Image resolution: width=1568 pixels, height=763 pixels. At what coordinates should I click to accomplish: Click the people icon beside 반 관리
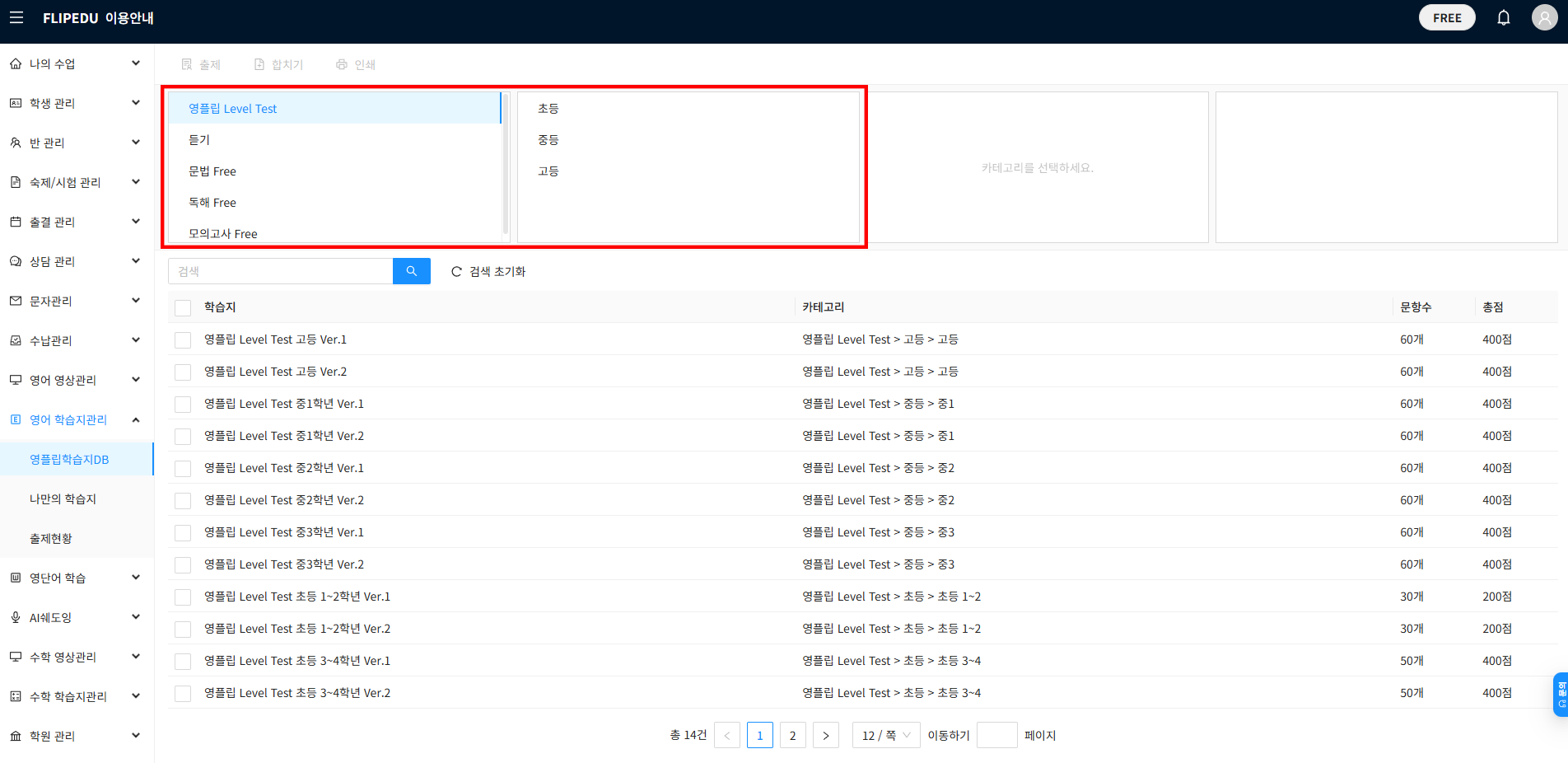[x=16, y=143]
